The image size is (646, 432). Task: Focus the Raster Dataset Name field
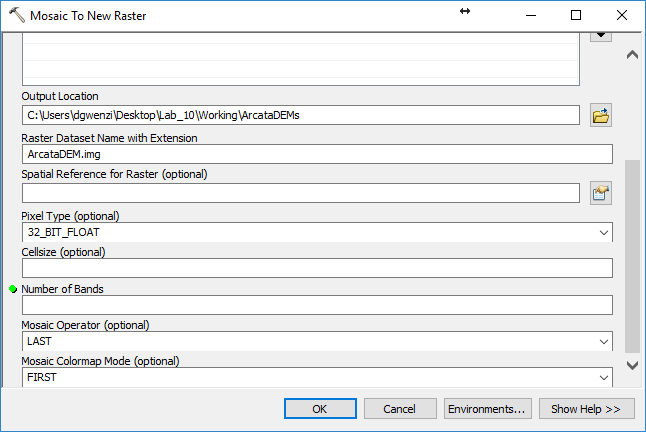coord(317,154)
